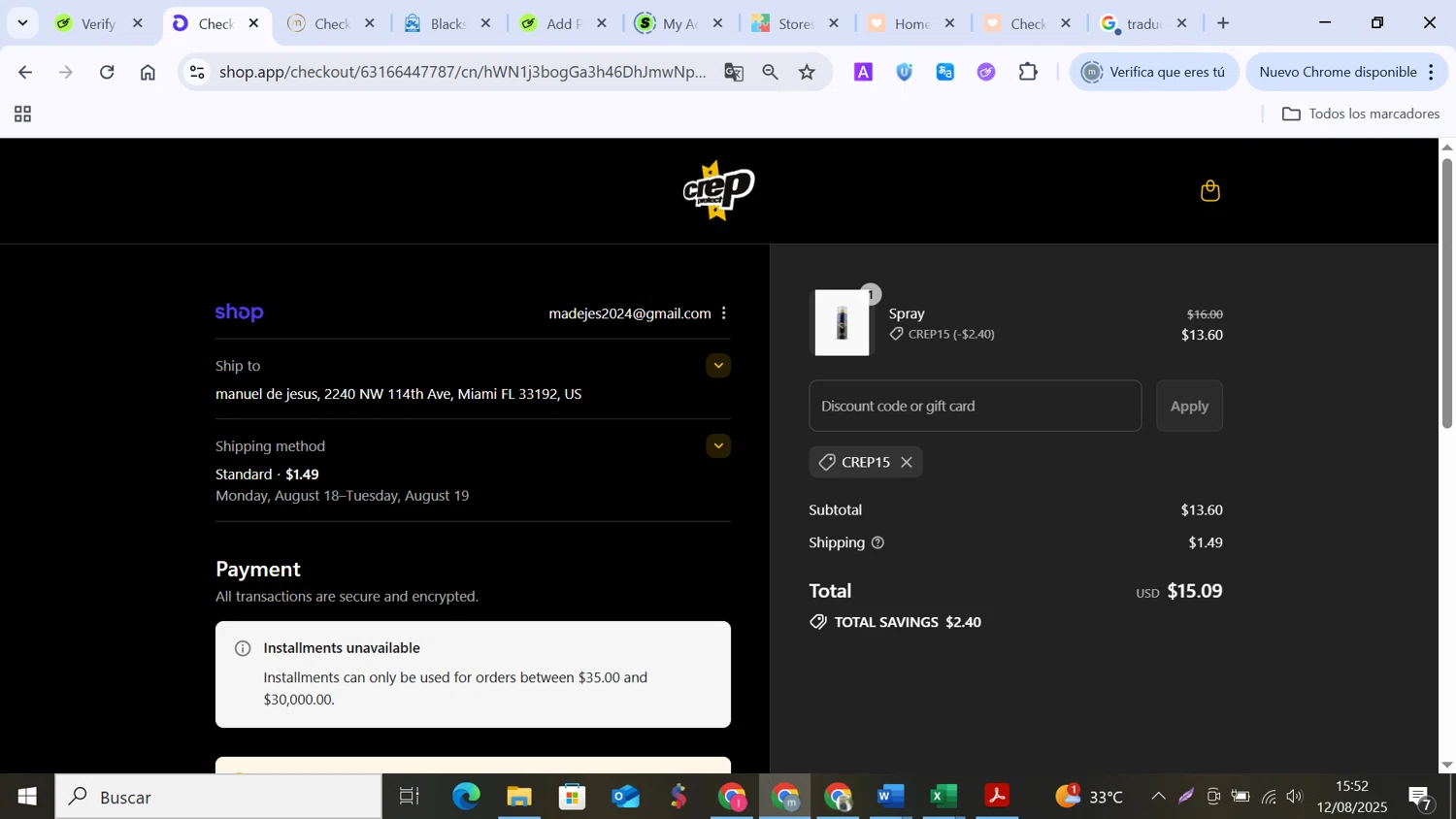Open Outlook from the taskbar
Screen dimensions: 1456x819
[x=626, y=797]
